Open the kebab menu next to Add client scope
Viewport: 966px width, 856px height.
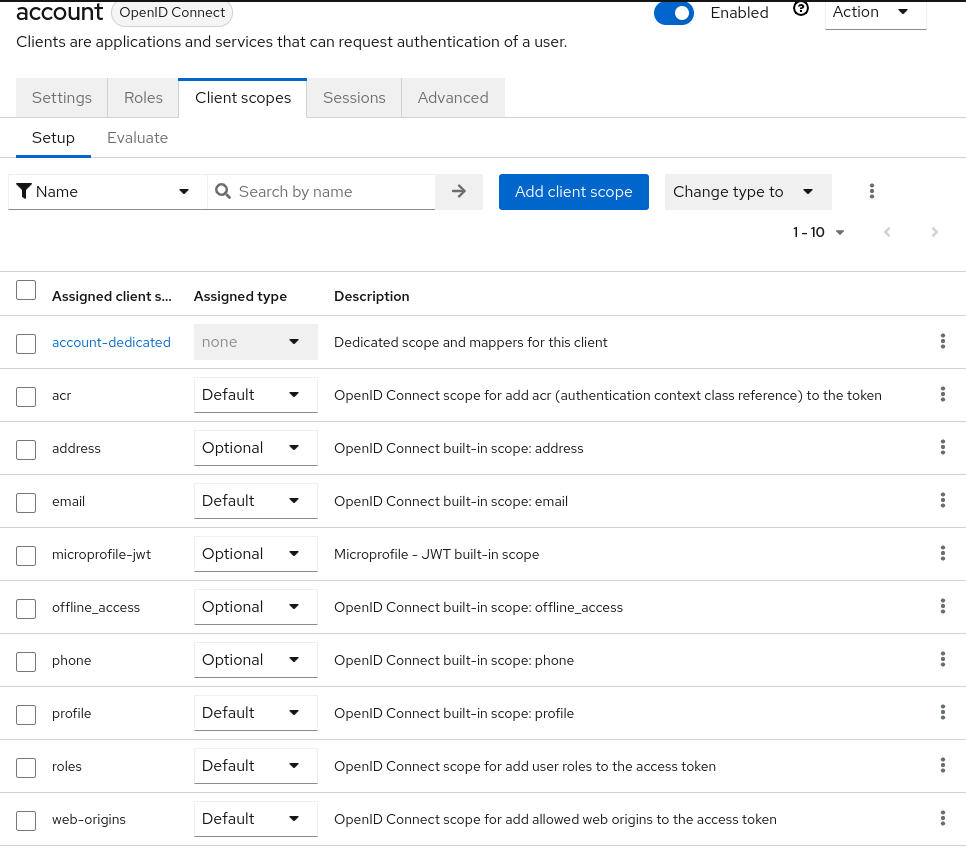pyautogui.click(x=871, y=191)
